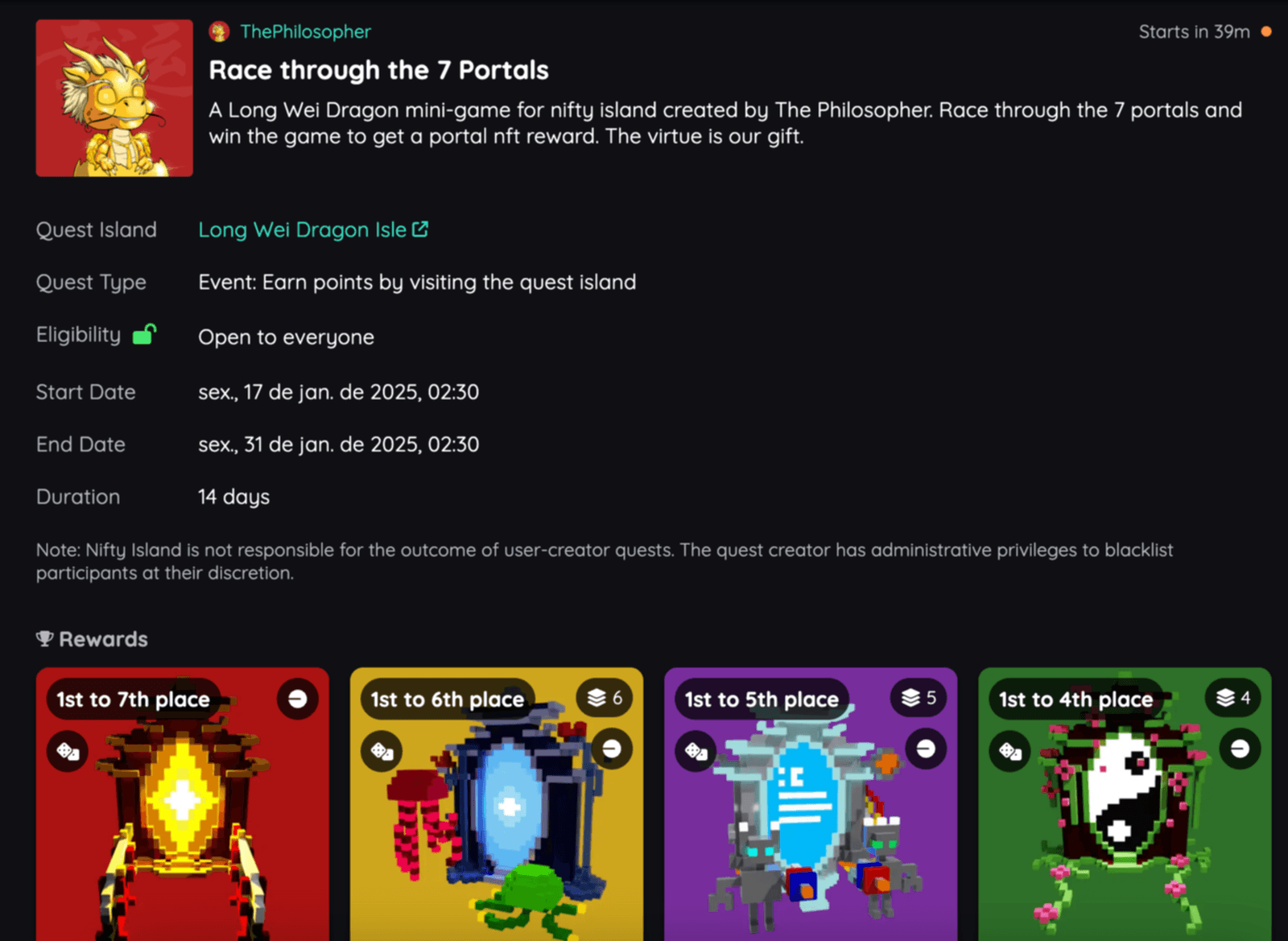This screenshot has height=941, width=1288.
Task: Click the trophy icon next to Rewards
Action: 45,638
